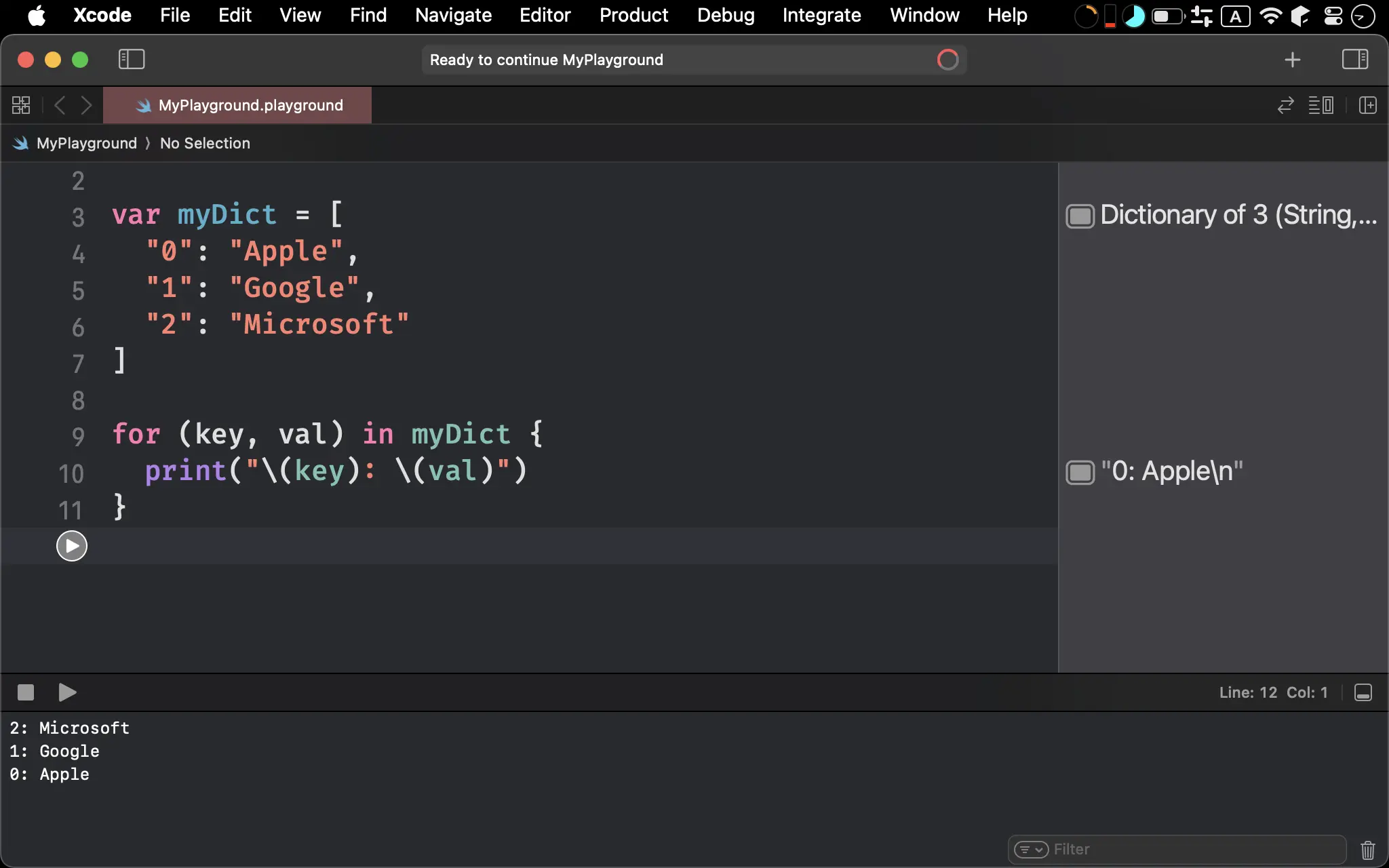Screen dimensions: 1389x868
Task: Open the Product menu
Action: point(633,15)
